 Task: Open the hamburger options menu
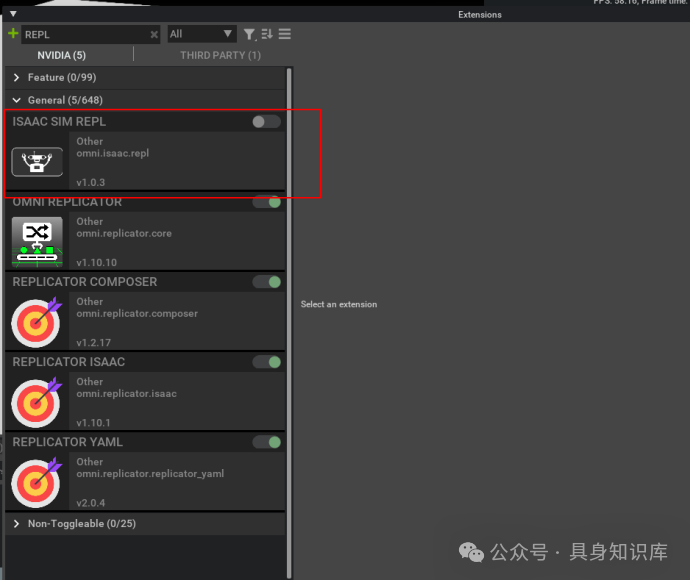pyautogui.click(x=285, y=35)
